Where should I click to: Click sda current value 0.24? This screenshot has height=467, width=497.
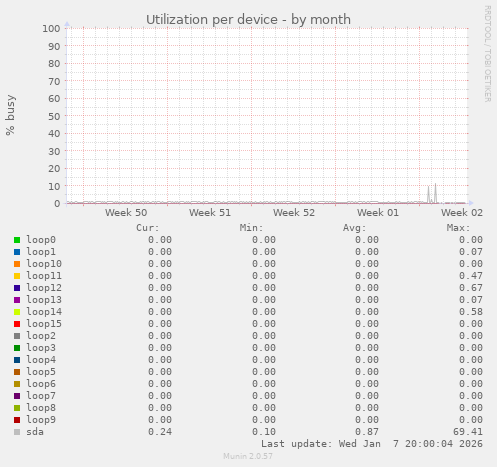[x=160, y=432]
